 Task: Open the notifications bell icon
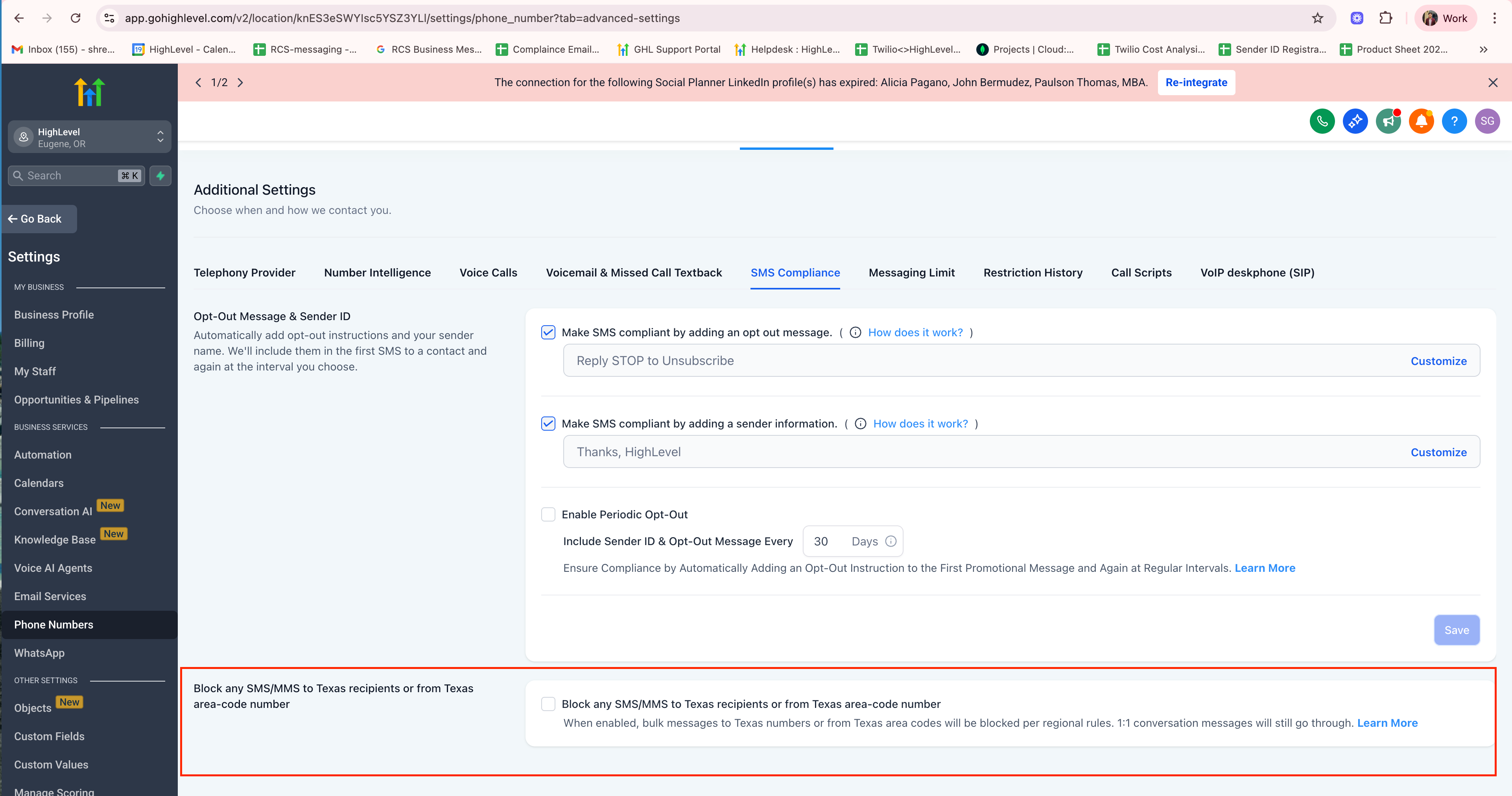[x=1421, y=121]
